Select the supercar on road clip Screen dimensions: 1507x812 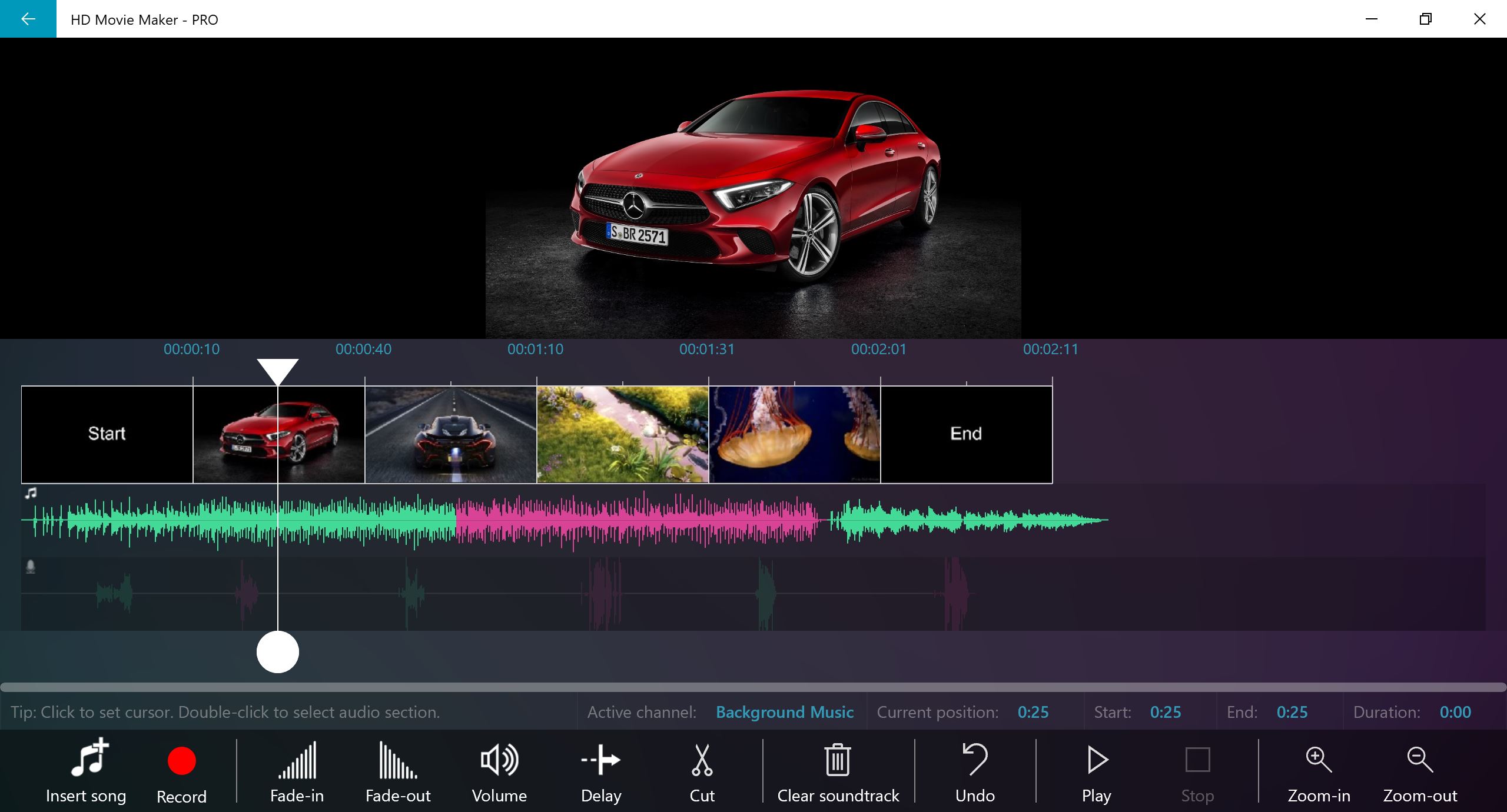point(451,434)
